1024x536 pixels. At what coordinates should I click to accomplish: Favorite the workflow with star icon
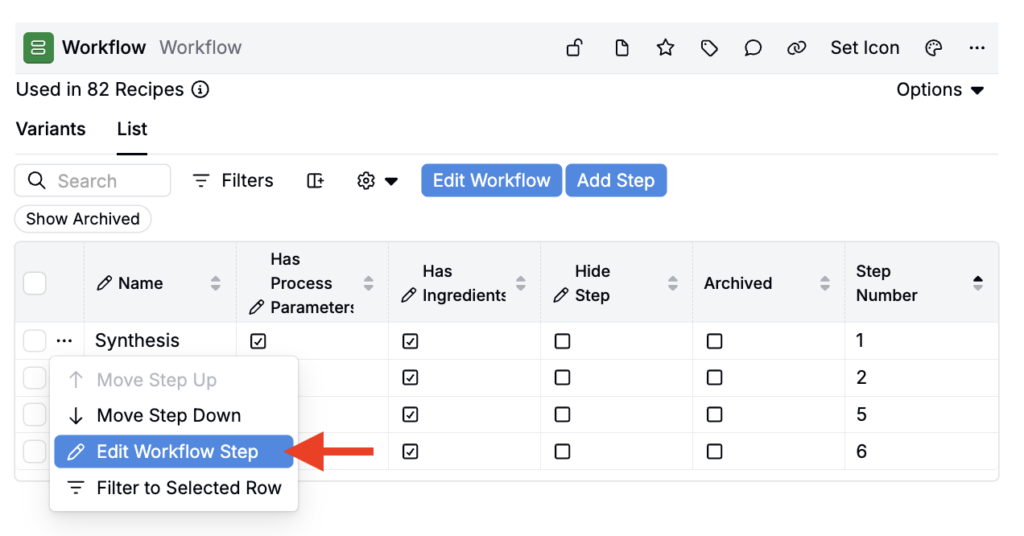coord(665,48)
